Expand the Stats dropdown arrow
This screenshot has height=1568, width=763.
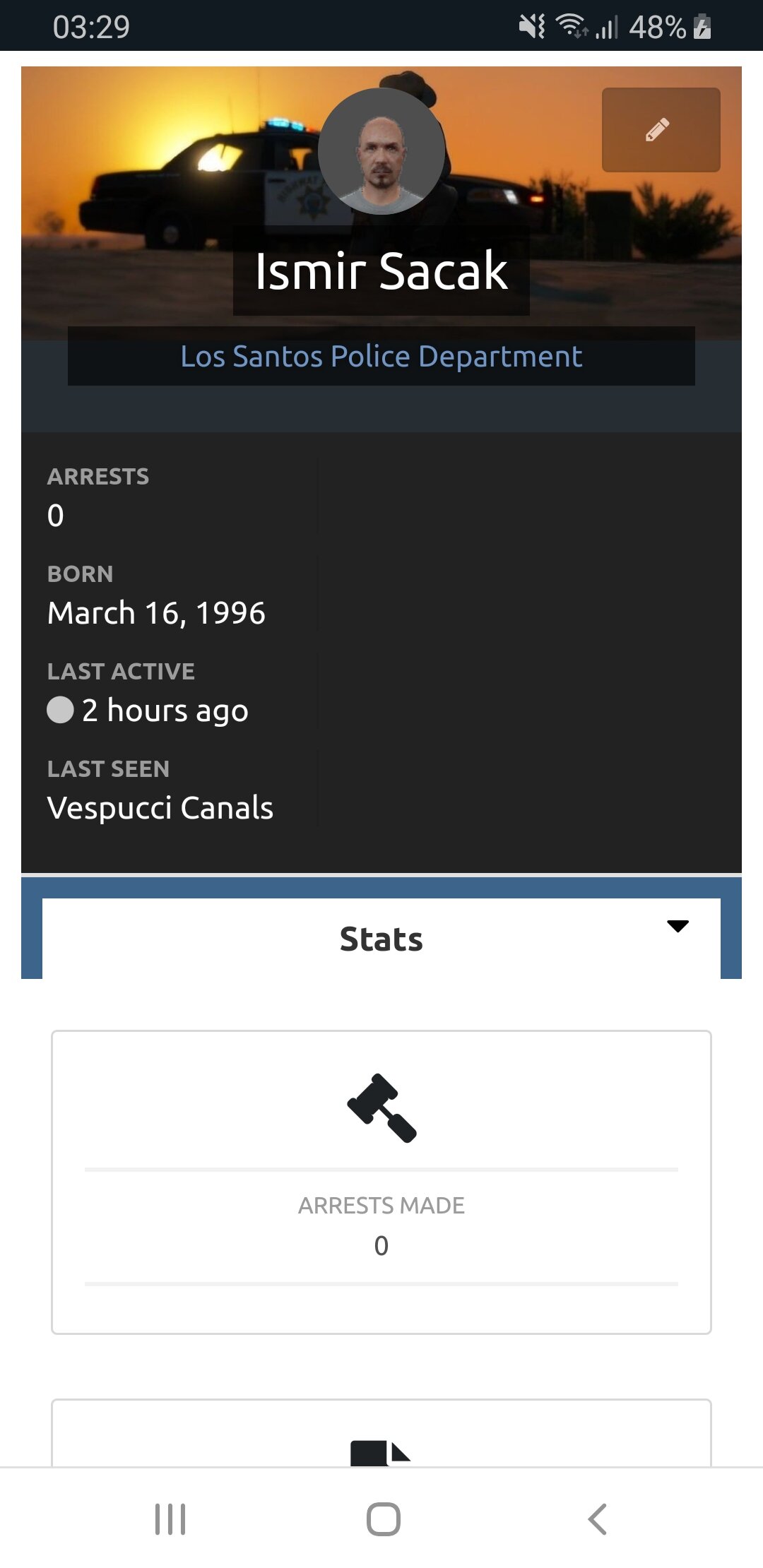coord(678,926)
